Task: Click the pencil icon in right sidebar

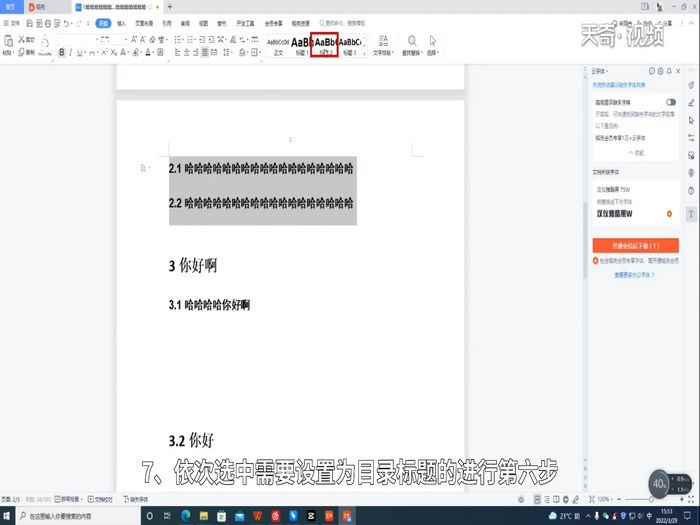Action: 691,103
